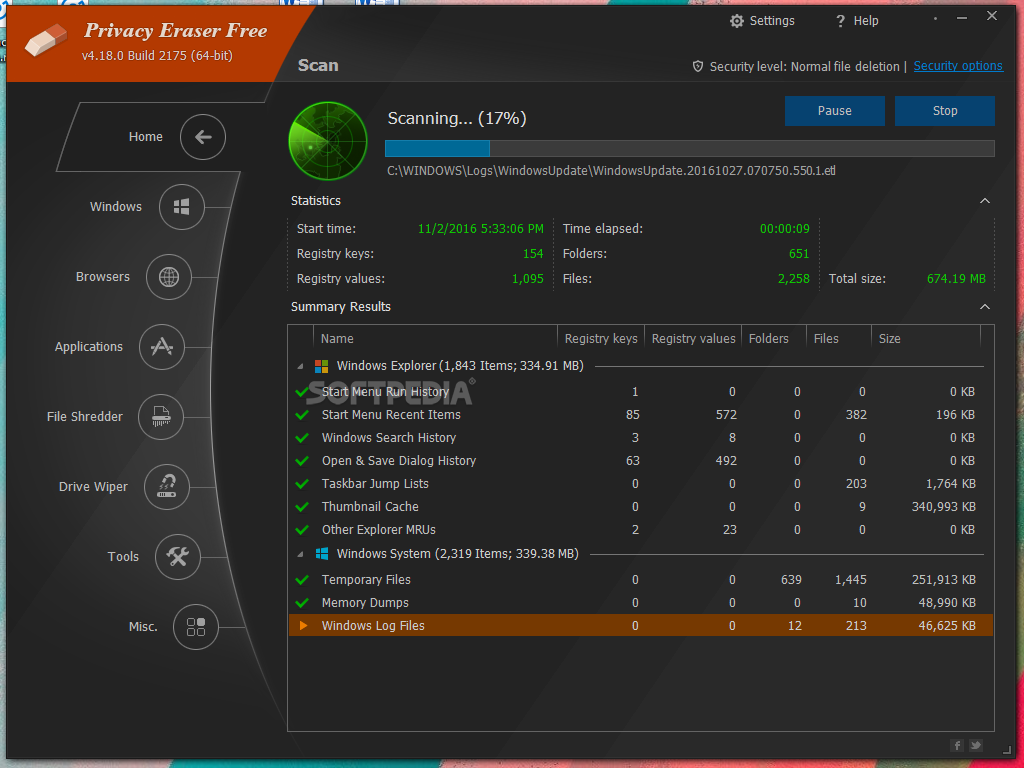The image size is (1024, 768).
Task: Click the scan progress bar
Action: (x=690, y=148)
